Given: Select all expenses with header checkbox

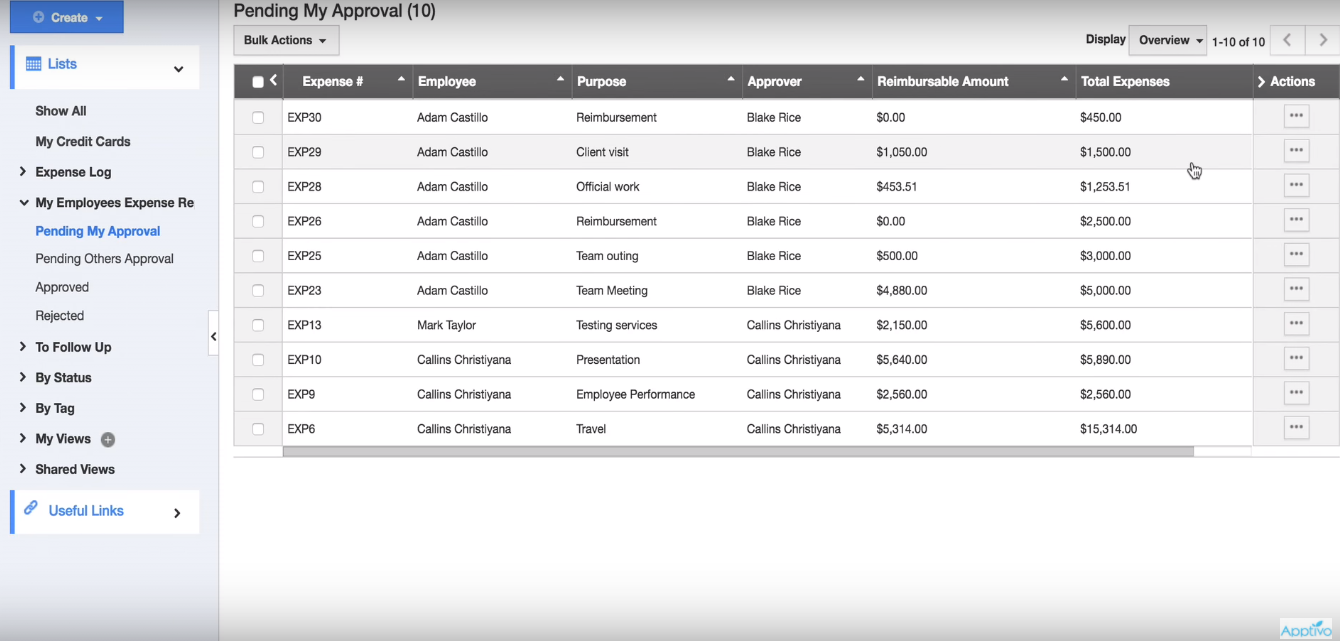Looking at the screenshot, I should click(x=257, y=81).
